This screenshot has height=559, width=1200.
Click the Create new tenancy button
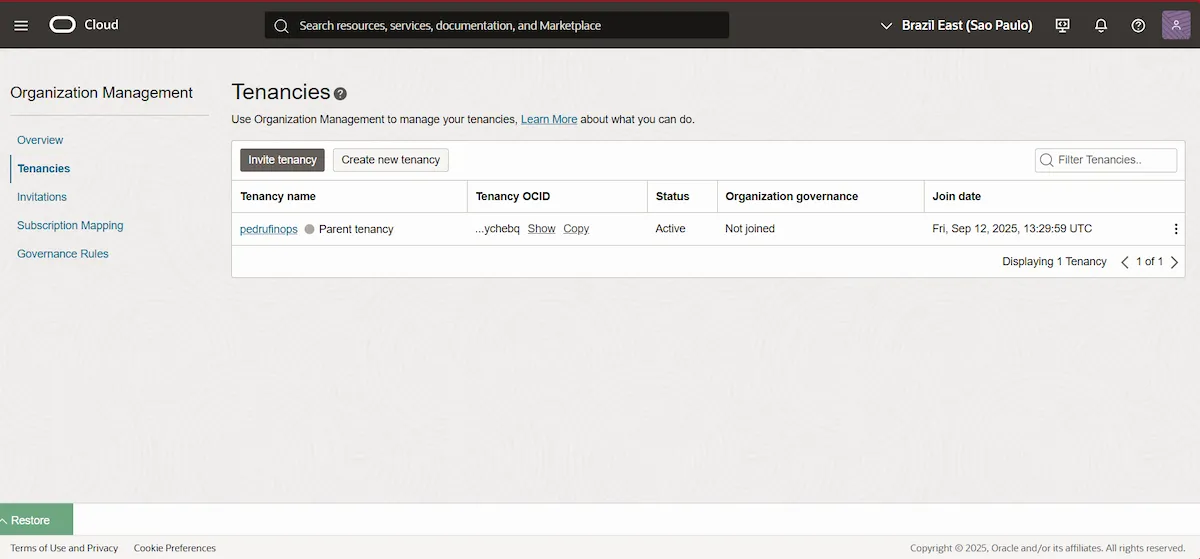click(391, 160)
